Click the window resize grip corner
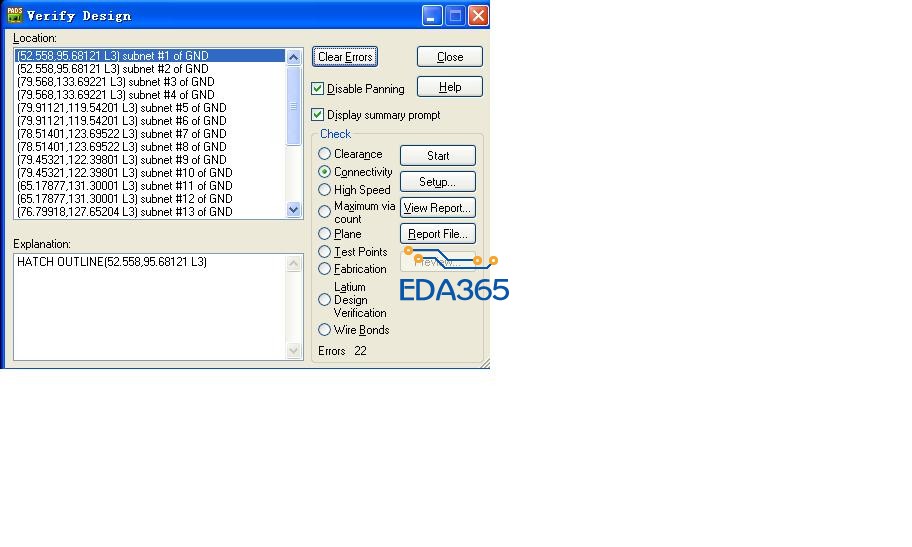Viewport: 912px width, 547px height. pos(484,364)
